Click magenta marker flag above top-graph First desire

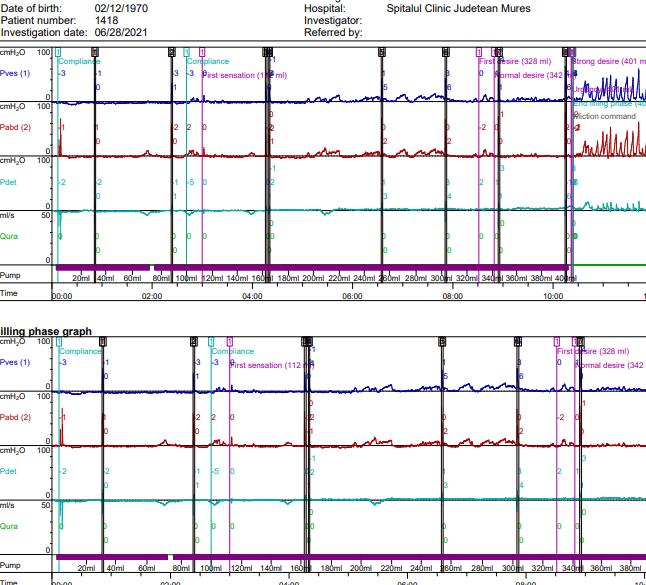[478, 52]
